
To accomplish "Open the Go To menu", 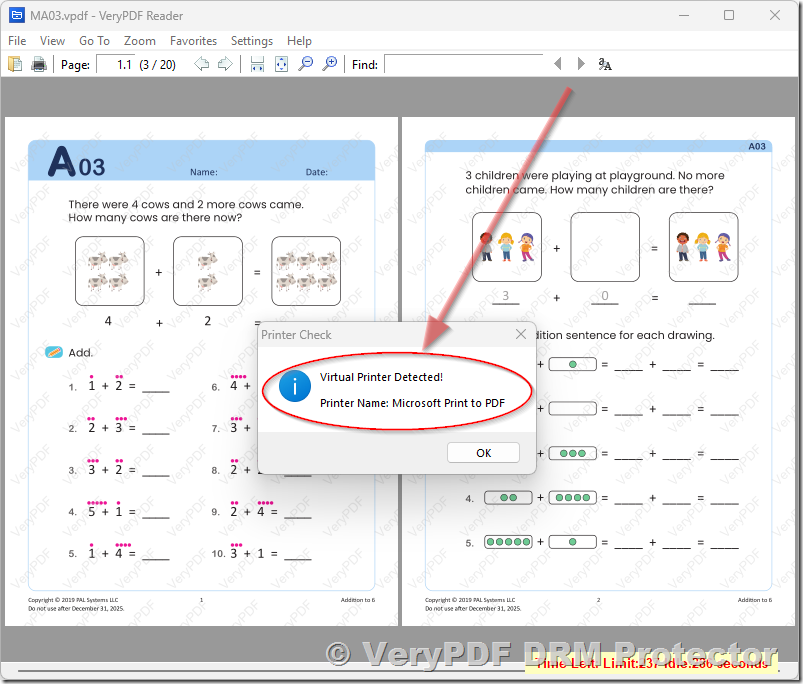I will tap(94, 40).
